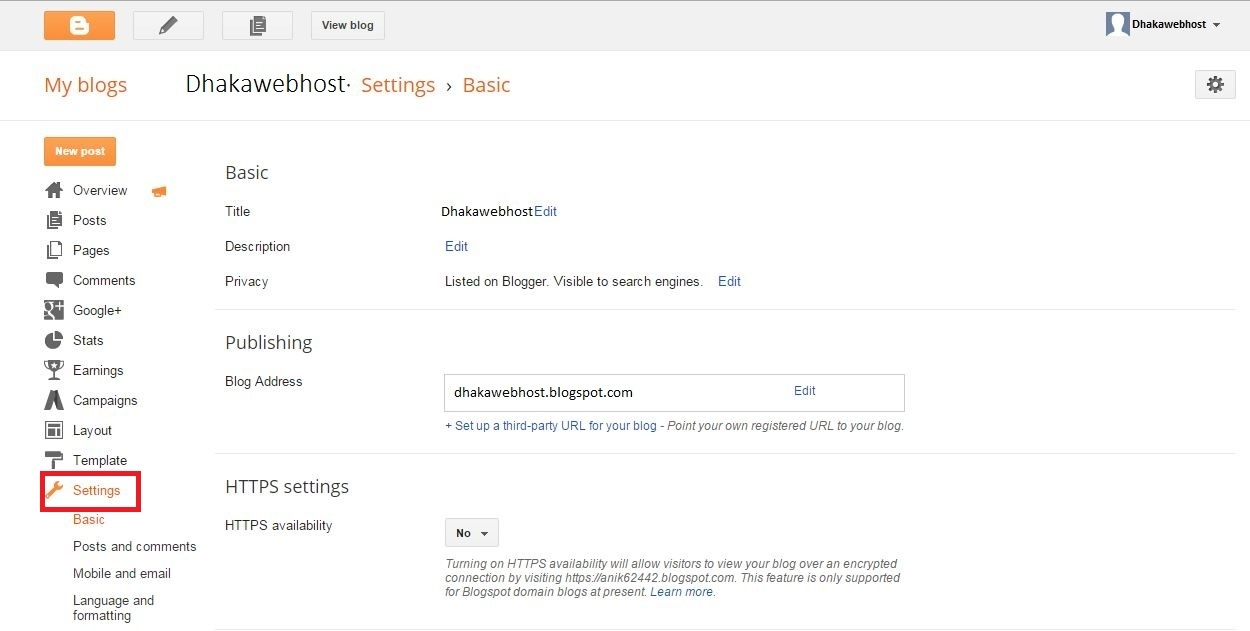
Task: Click the Dhakawebhost profile avatar
Action: point(1117,25)
